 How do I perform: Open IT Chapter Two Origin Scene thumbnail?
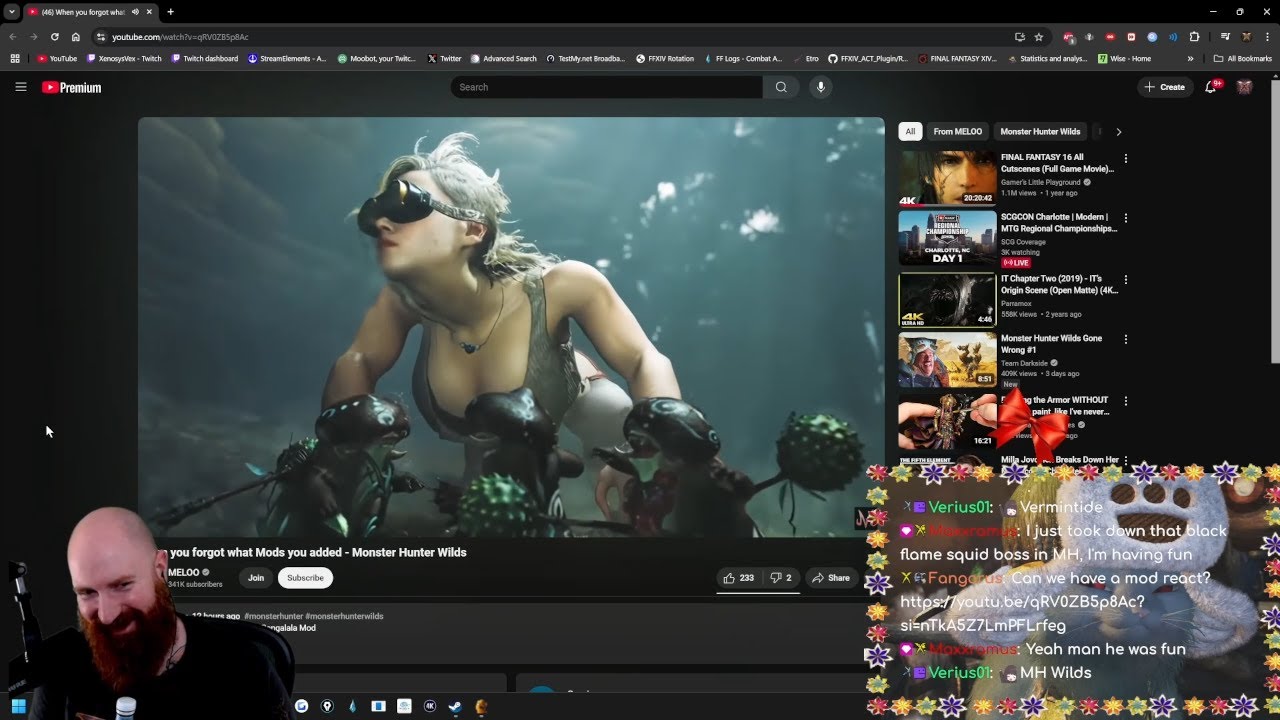pyautogui.click(x=947, y=300)
